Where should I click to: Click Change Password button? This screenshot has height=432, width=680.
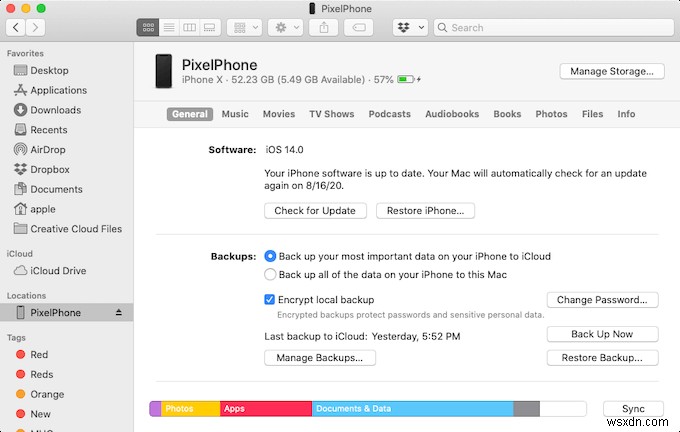[602, 300]
